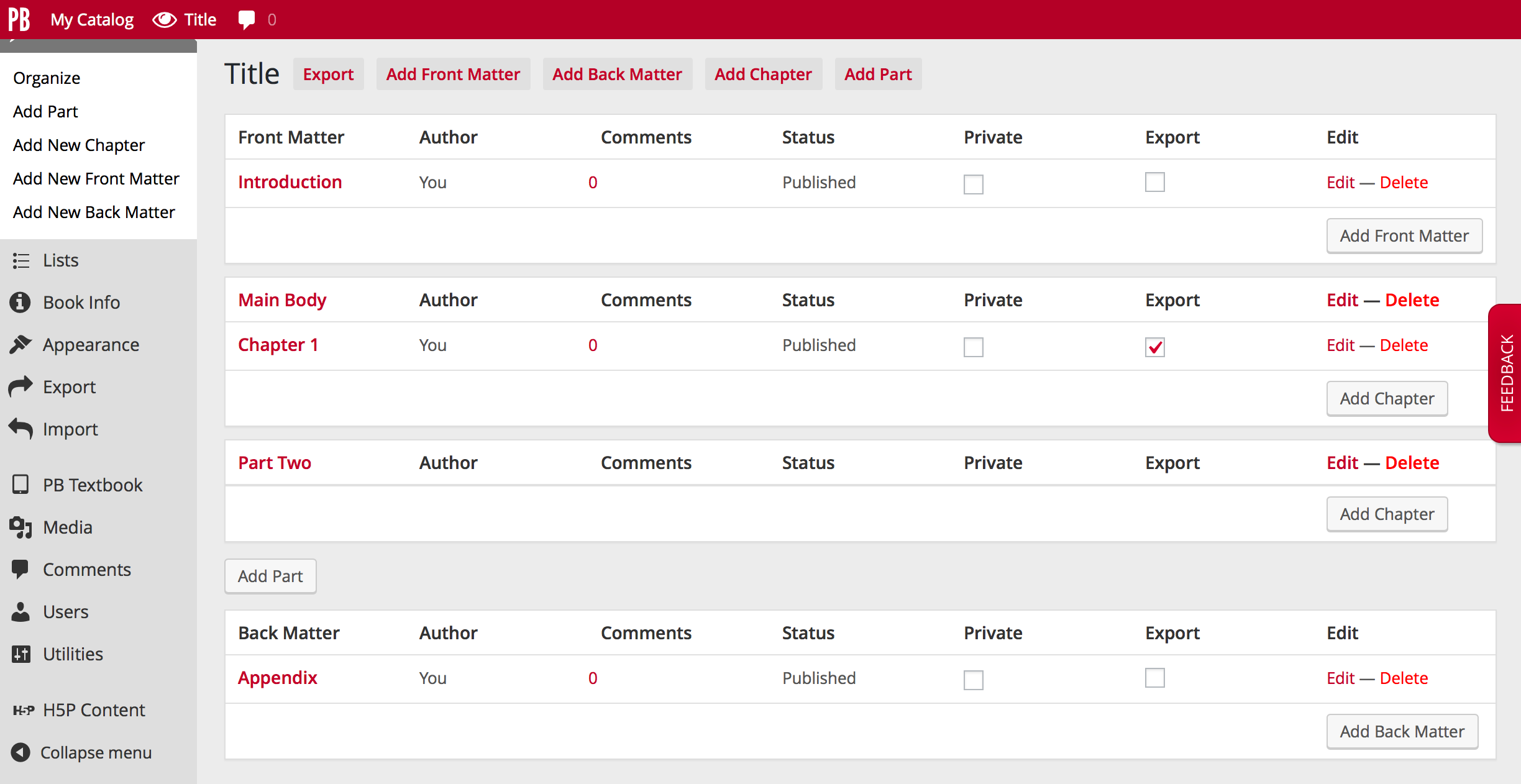
Task: Select Add New Front Matter in sidebar
Action: 96,178
